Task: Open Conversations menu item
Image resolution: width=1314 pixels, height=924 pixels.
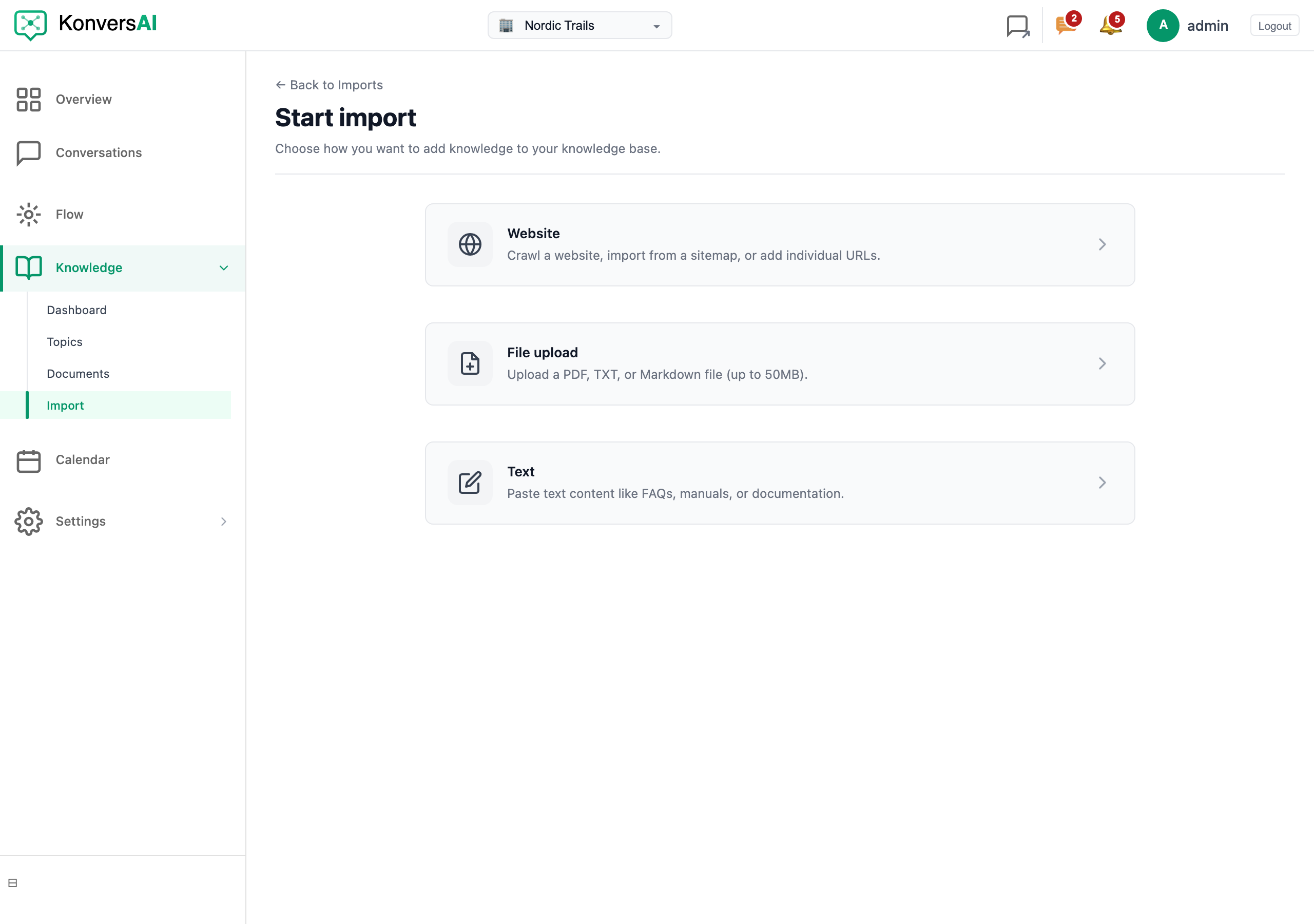Action: [123, 153]
